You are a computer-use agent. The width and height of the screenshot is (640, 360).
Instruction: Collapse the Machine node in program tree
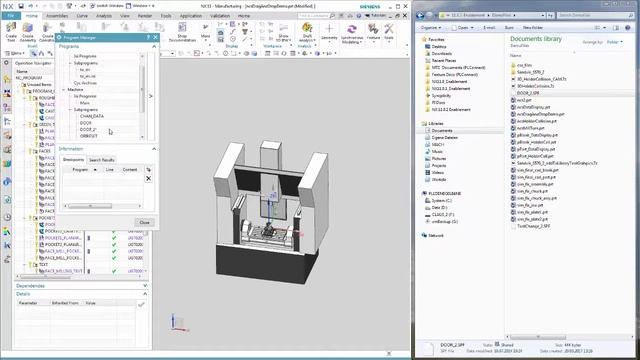coord(64,89)
